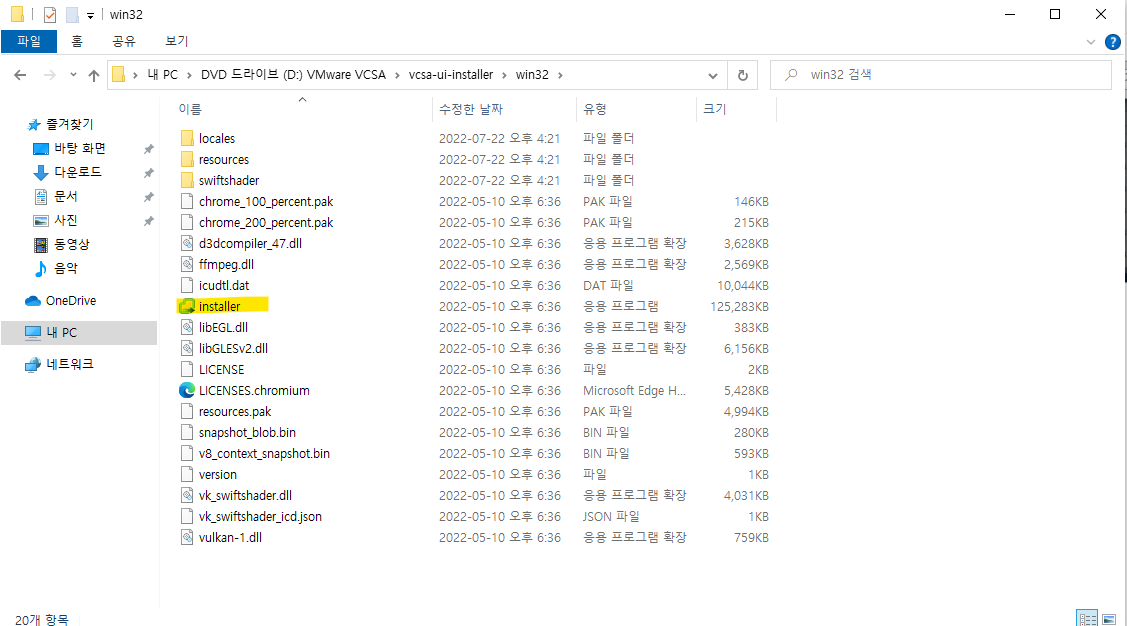Screen dimensions: 1127x626
Task: Sort by 이름 column header
Action: coord(190,109)
